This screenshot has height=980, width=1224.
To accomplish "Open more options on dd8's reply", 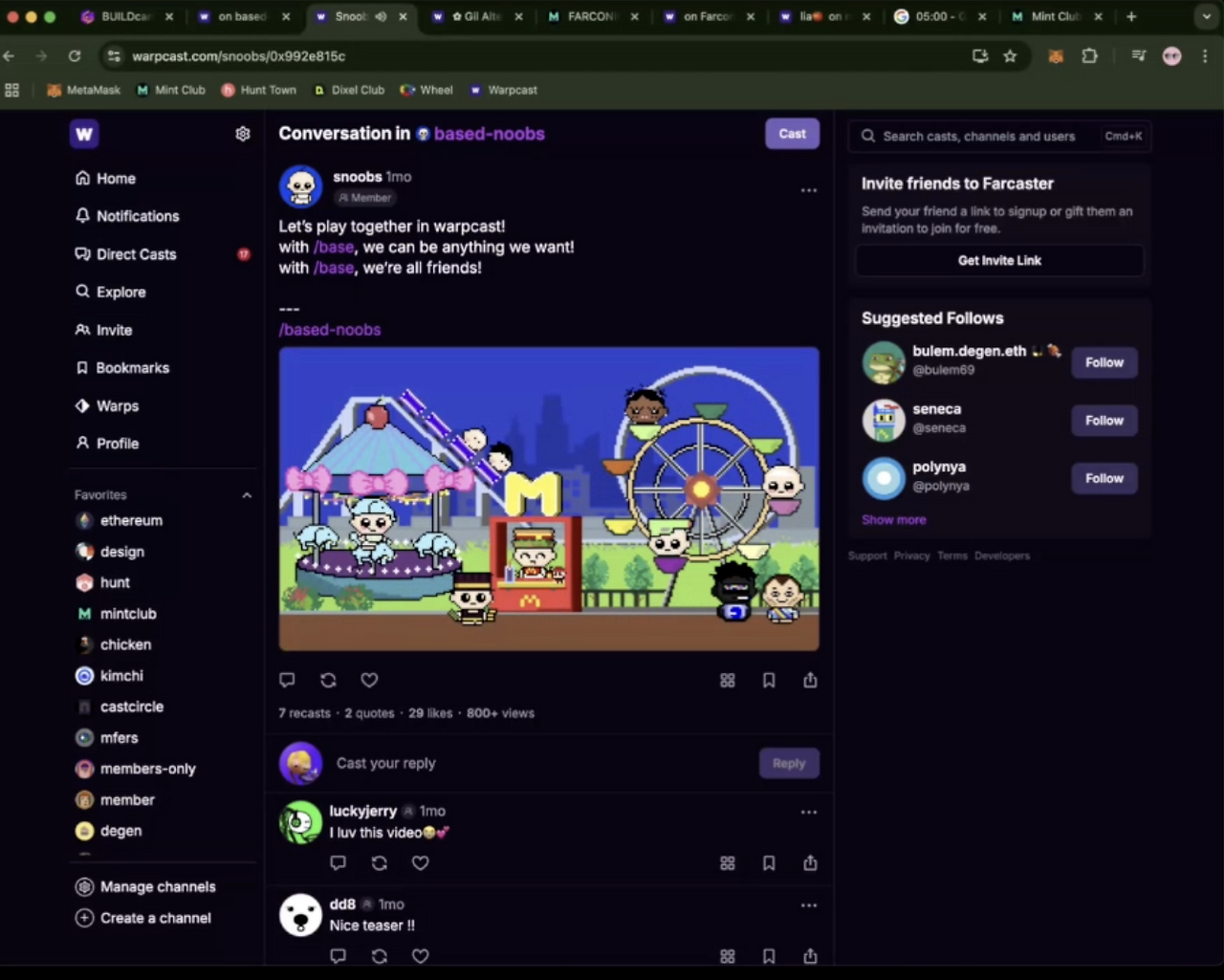I will pyautogui.click(x=809, y=904).
